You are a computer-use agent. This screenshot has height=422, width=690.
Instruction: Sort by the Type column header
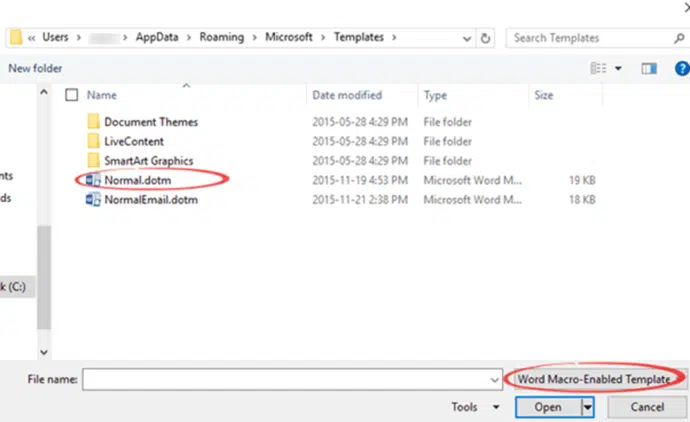pyautogui.click(x=435, y=95)
